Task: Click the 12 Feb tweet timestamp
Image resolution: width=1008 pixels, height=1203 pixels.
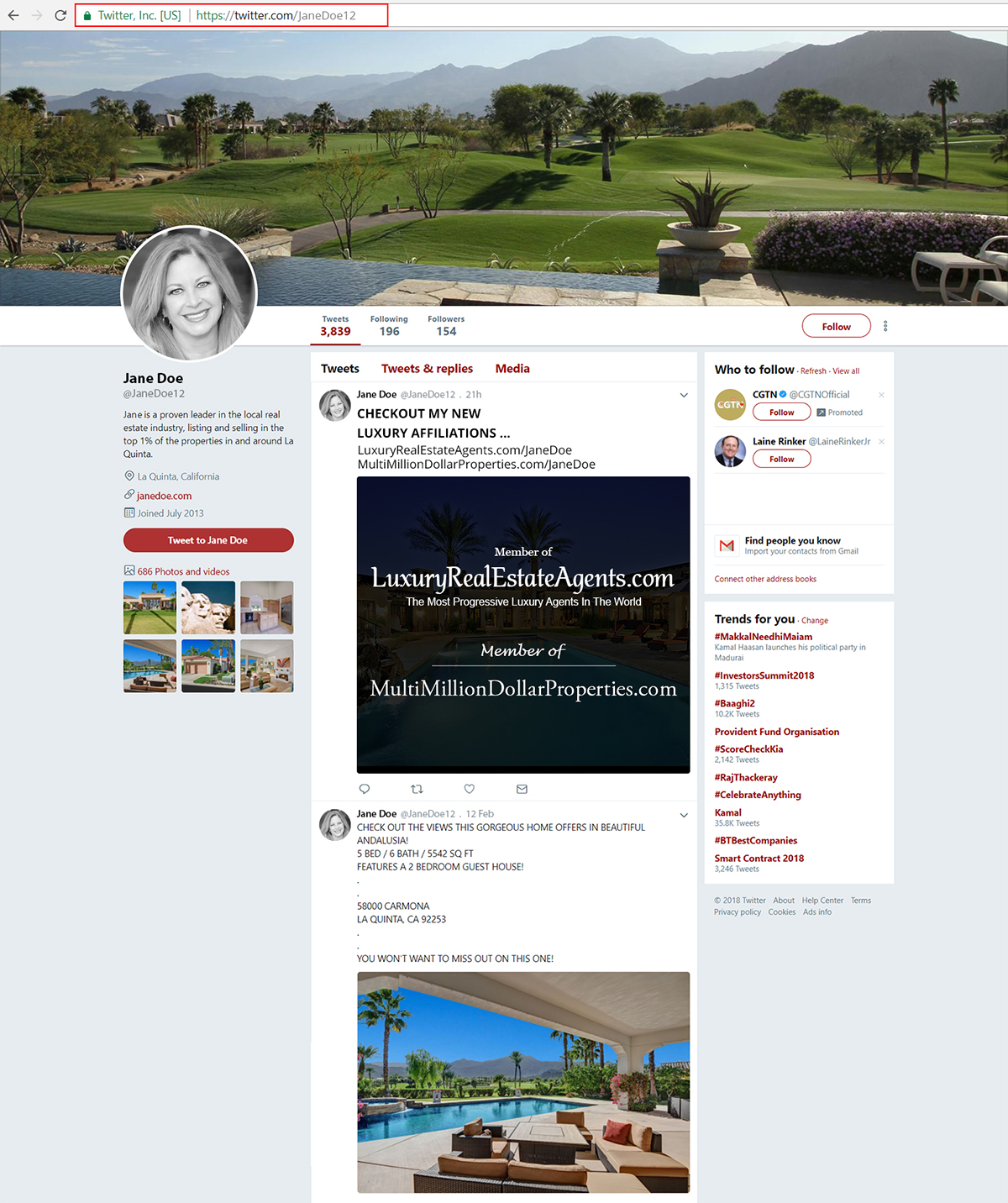Action: (480, 814)
